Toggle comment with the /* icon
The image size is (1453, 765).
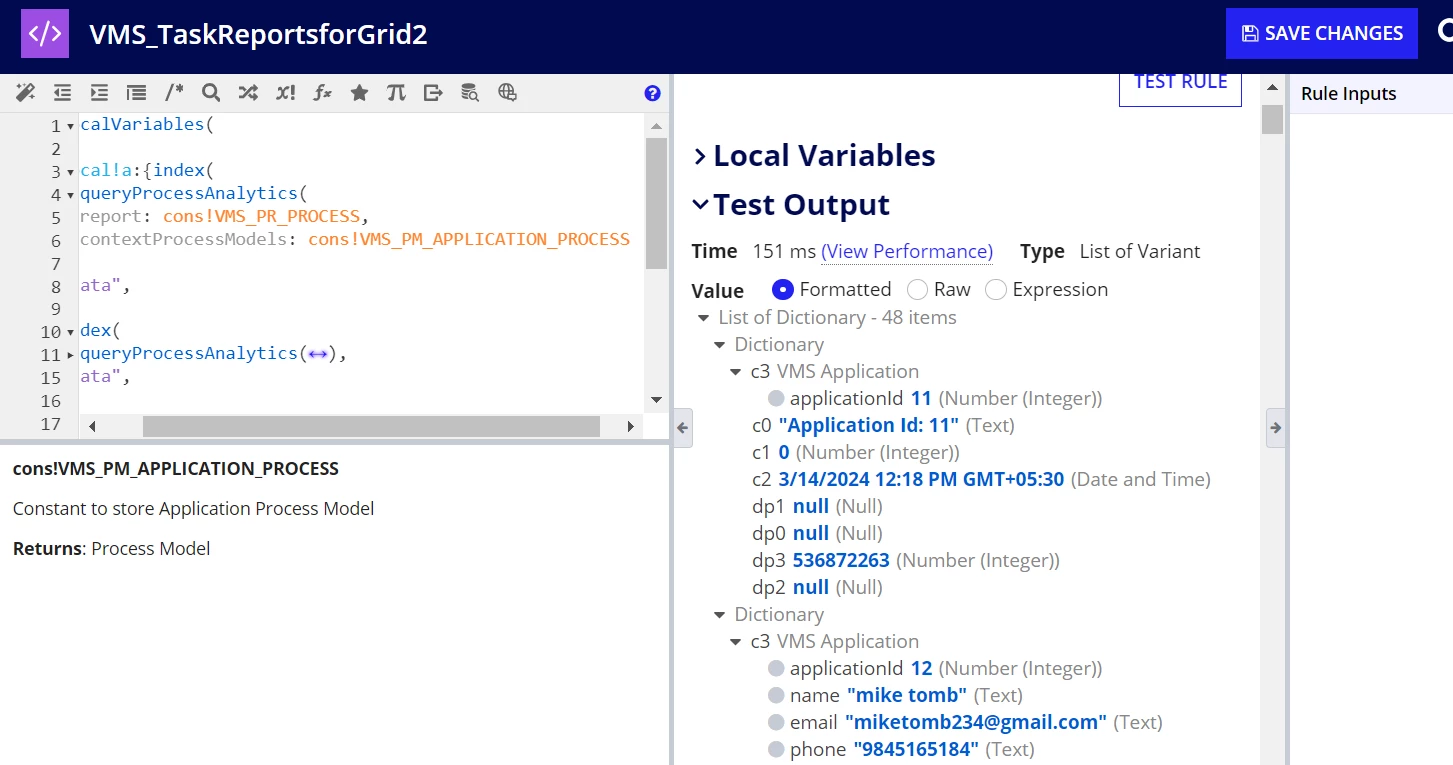174,93
